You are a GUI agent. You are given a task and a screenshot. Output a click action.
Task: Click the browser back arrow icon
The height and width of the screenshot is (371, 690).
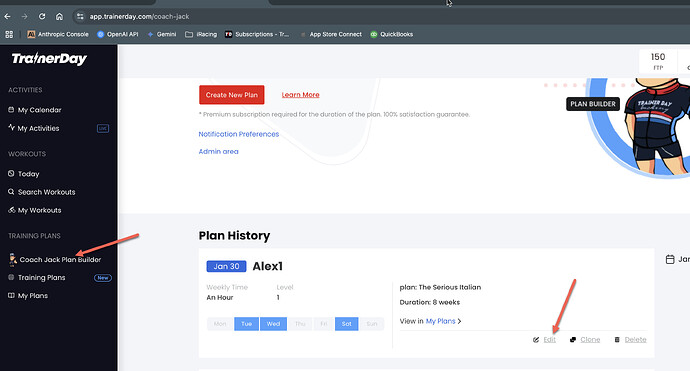click(x=7, y=17)
